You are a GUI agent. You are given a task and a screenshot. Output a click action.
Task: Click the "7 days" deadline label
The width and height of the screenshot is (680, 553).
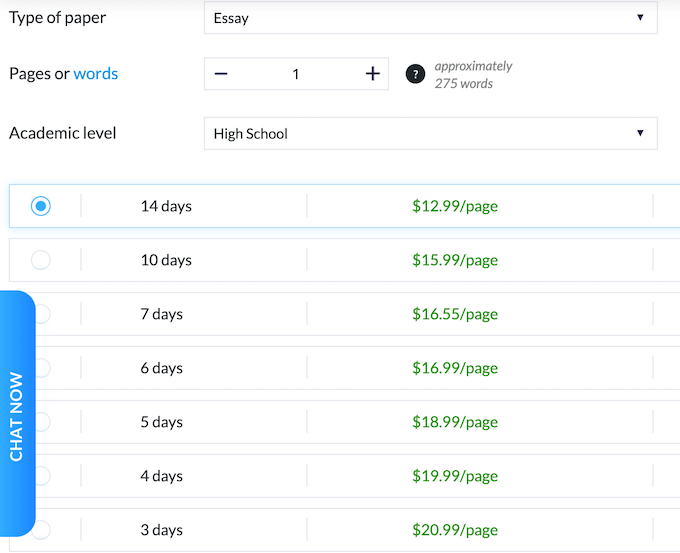tap(161, 314)
